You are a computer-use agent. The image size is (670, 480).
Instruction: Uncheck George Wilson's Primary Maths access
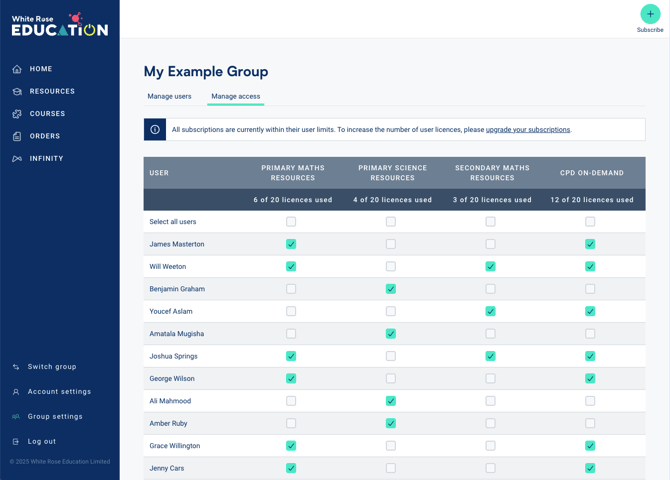click(291, 378)
